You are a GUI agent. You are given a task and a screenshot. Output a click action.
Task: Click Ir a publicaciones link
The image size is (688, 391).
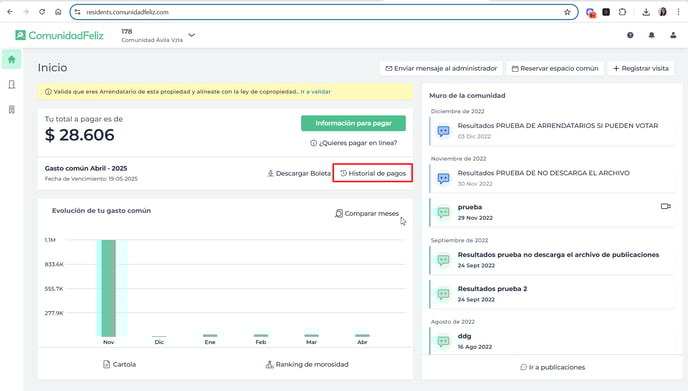coord(552,367)
